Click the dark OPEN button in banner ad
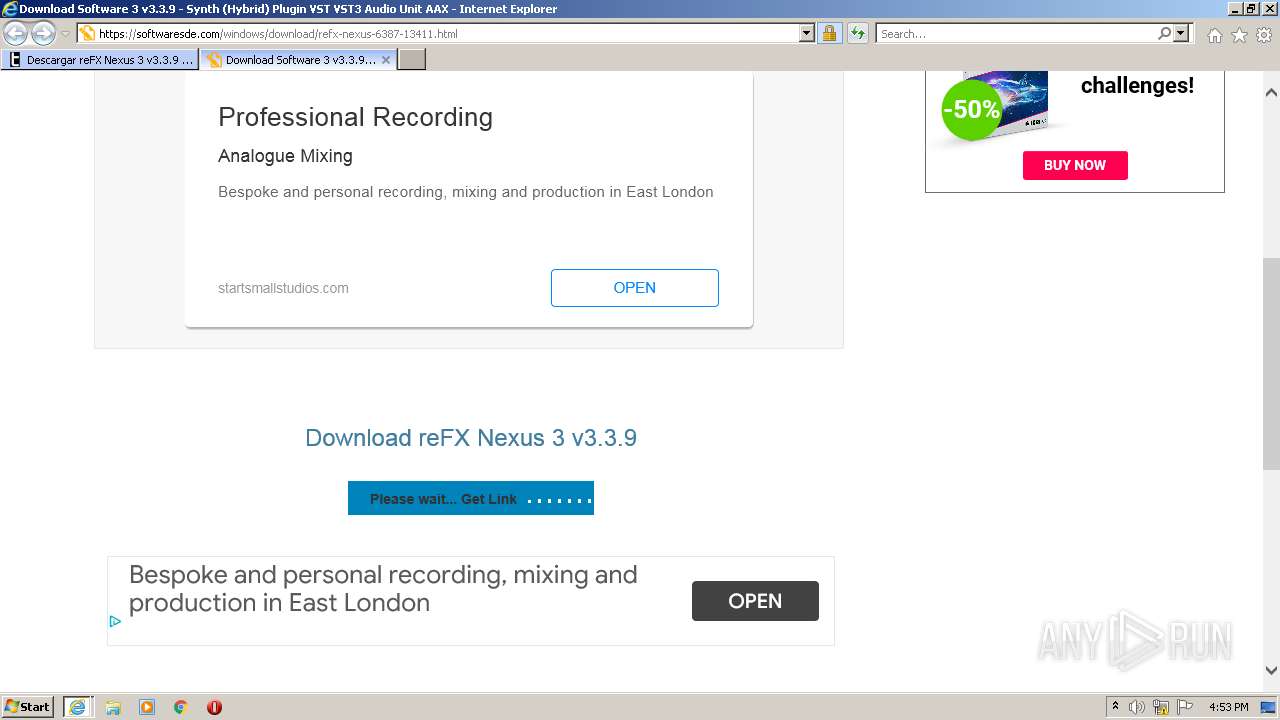The height and width of the screenshot is (720, 1280). 755,601
